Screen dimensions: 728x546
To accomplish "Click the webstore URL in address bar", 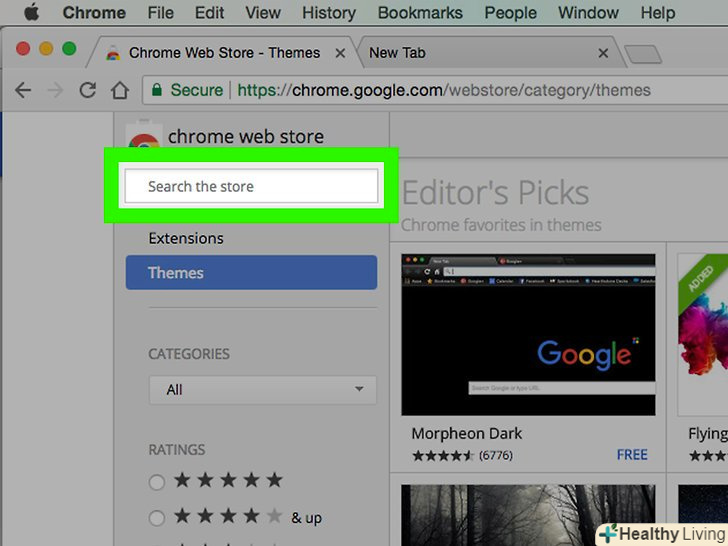I will pos(444,90).
